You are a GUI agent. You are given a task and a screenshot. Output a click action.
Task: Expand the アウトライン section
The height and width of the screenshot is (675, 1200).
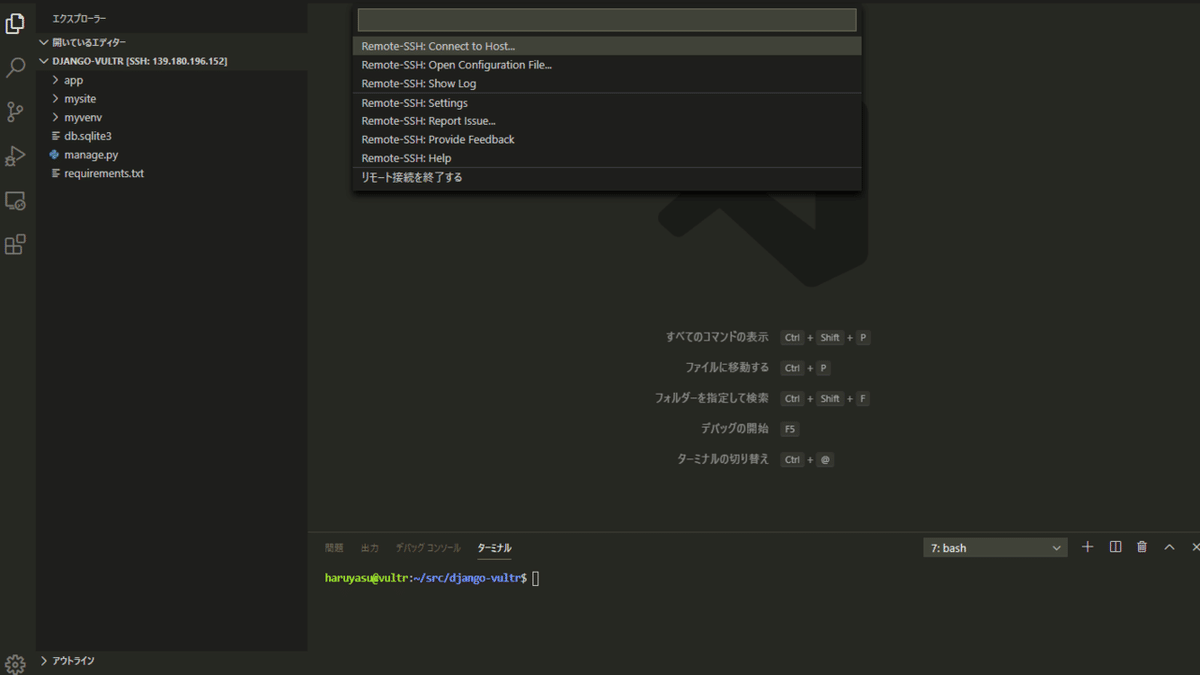click(171, 661)
